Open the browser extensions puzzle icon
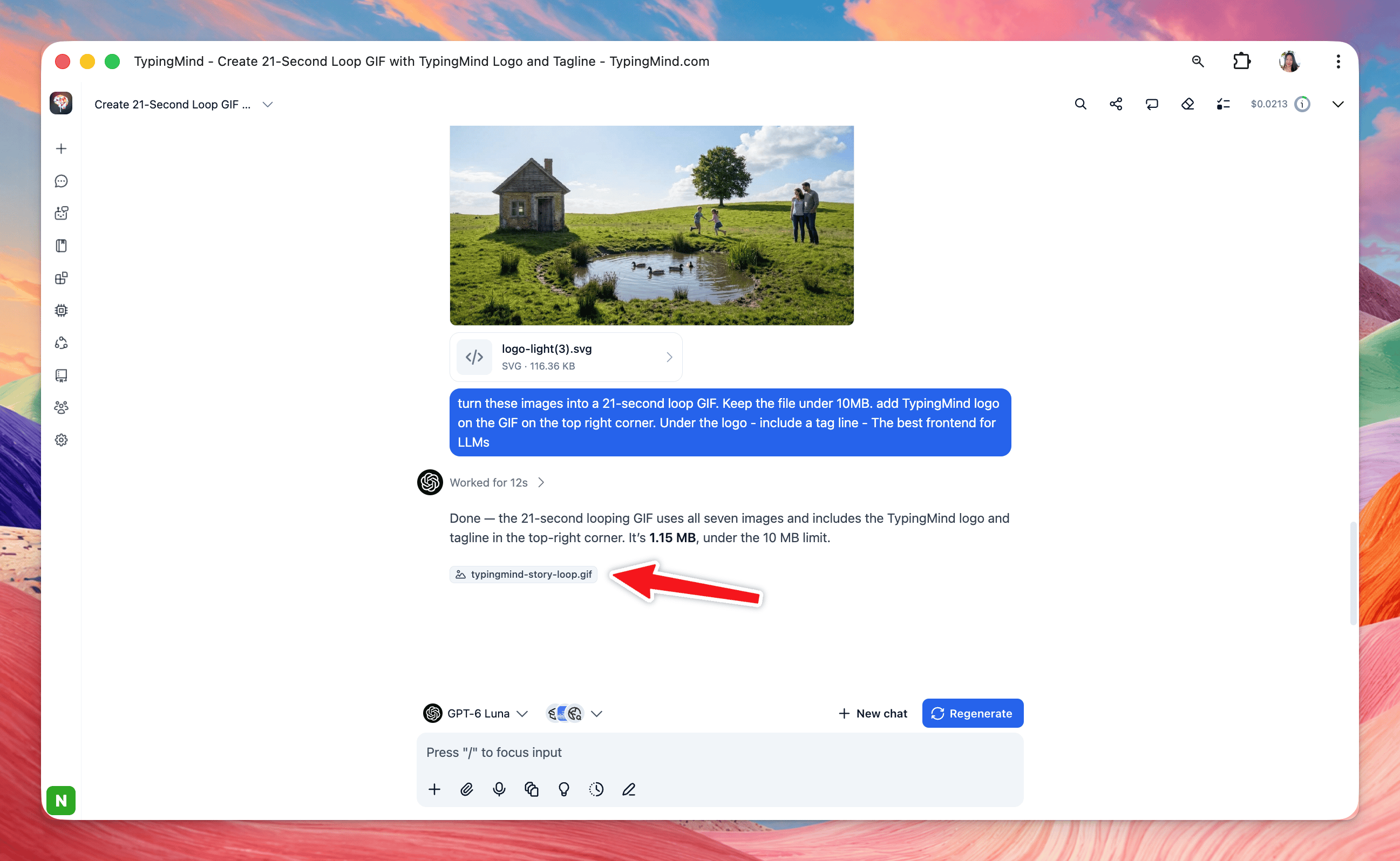Screen dimensions: 1400x861 (x=1242, y=61)
